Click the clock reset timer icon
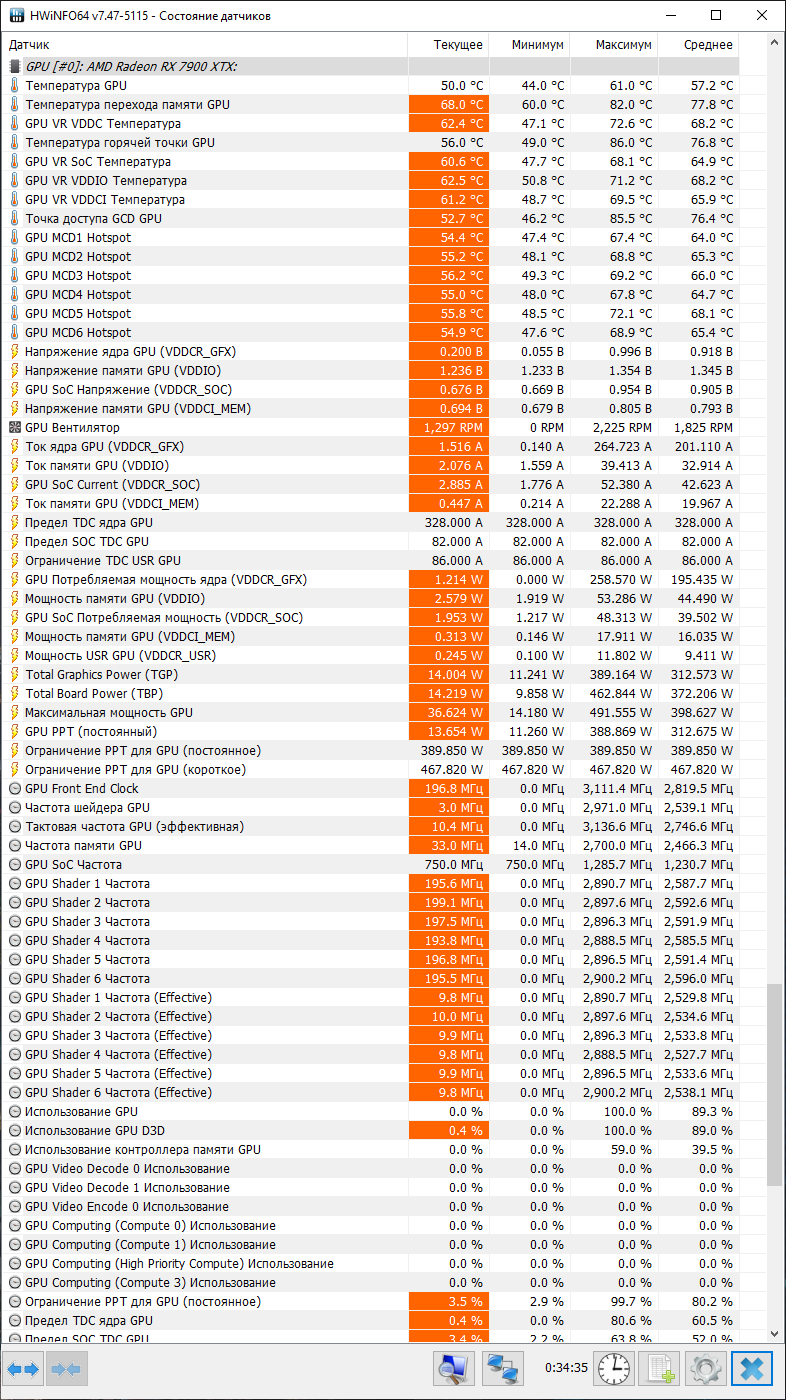The width and height of the screenshot is (786, 1400). click(615, 1367)
